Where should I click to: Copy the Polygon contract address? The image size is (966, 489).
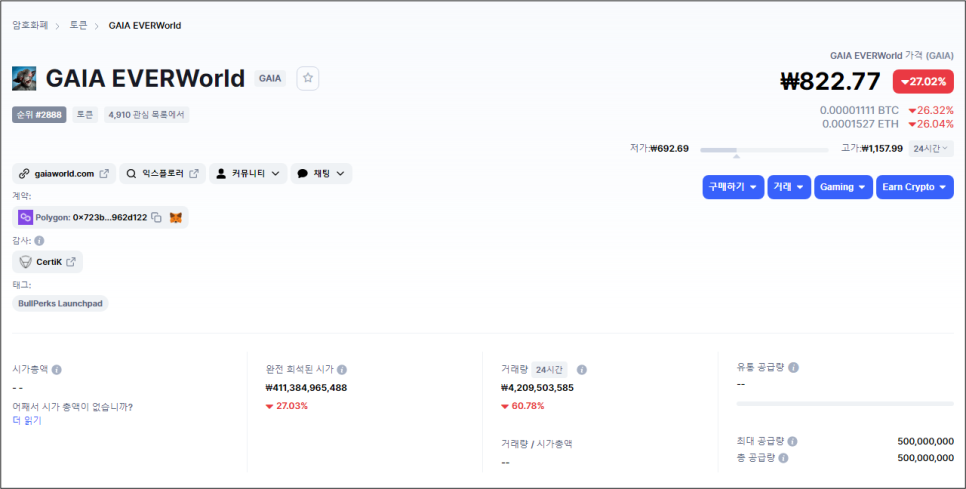tap(157, 217)
